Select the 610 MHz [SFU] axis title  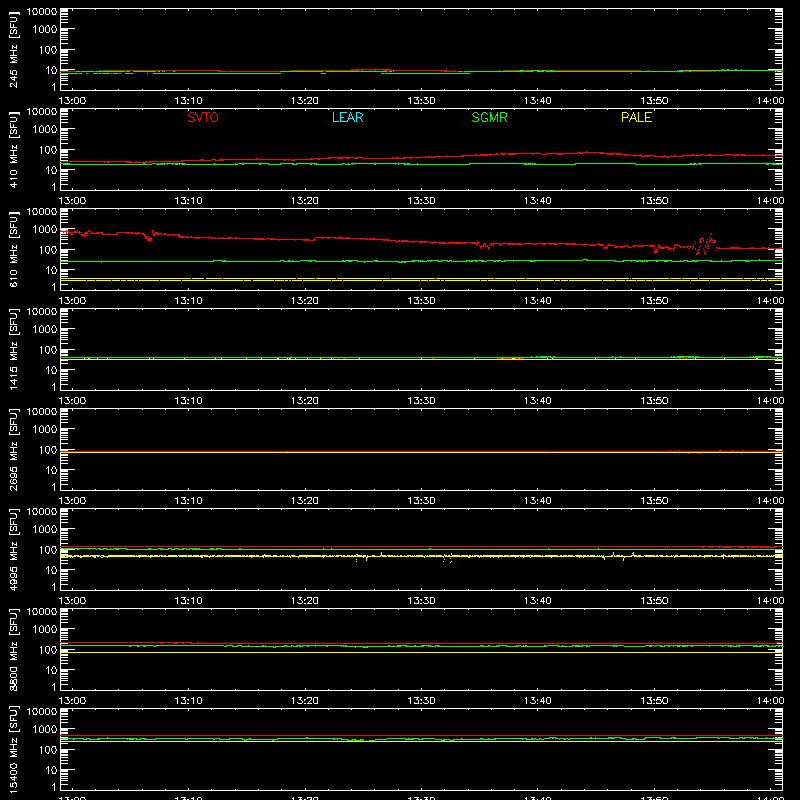pyautogui.click(x=13, y=249)
